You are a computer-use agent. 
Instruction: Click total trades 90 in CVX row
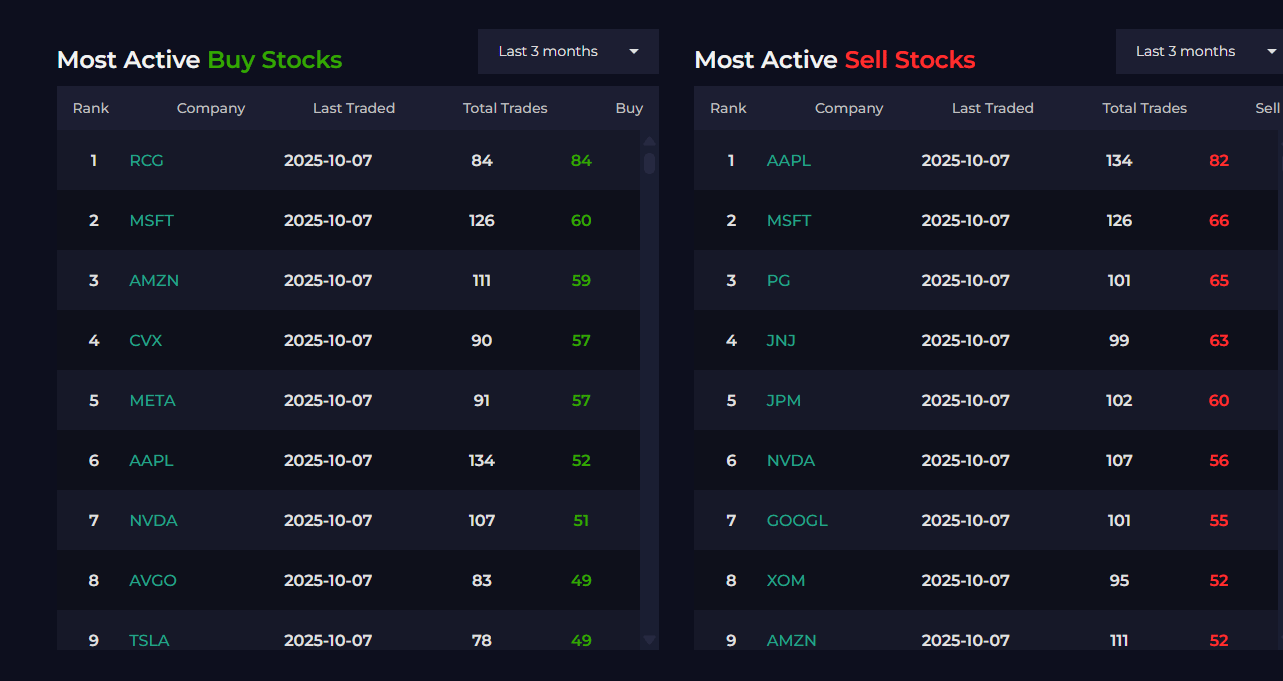[x=482, y=340]
